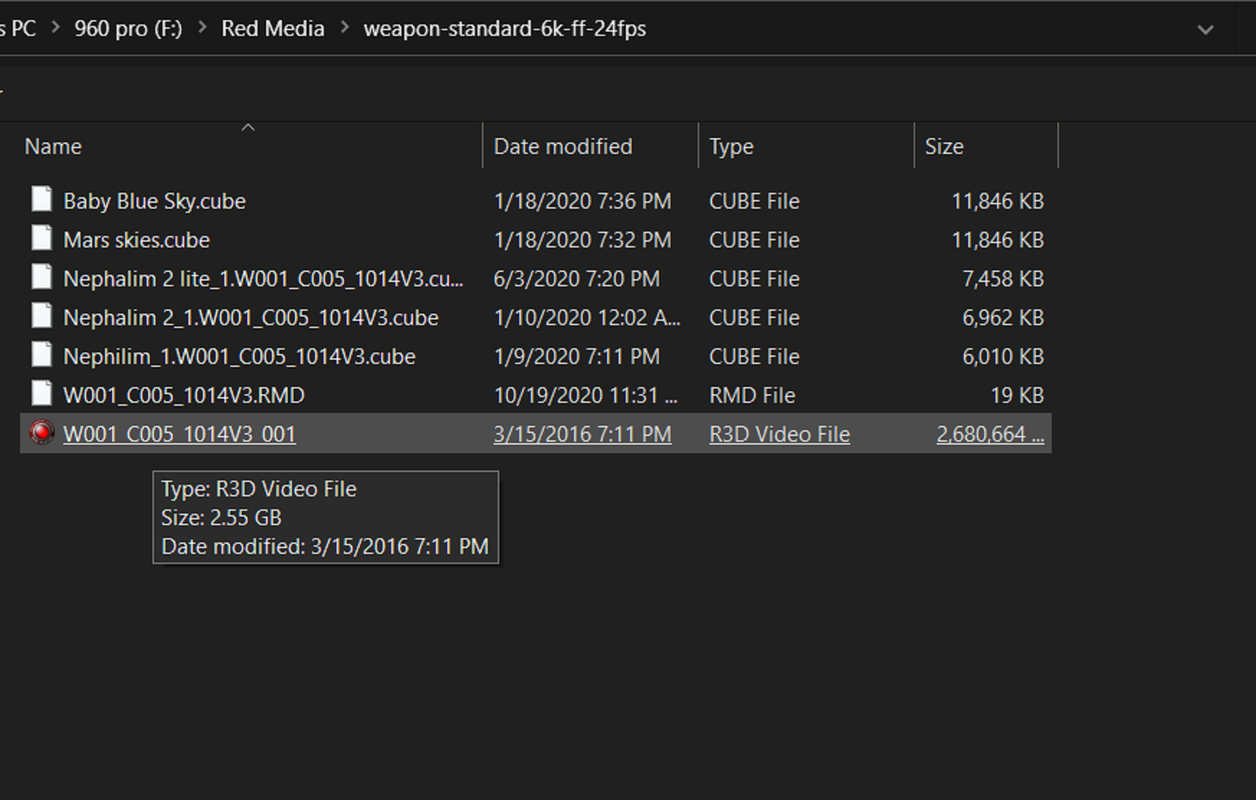Select W001_C005_1014V3_001 video file name

[179, 434]
